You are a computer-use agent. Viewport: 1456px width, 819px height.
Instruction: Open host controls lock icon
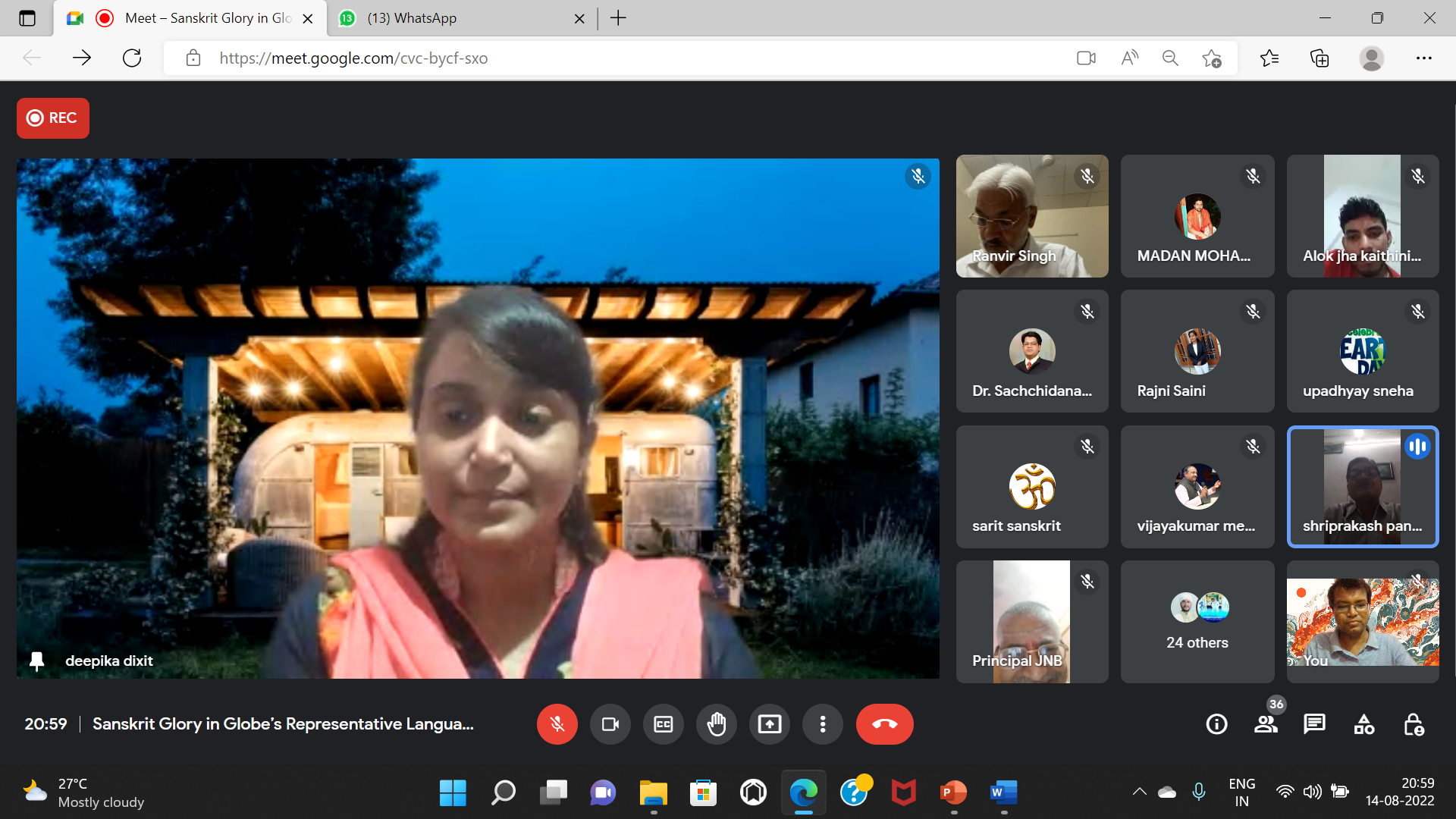(1414, 724)
